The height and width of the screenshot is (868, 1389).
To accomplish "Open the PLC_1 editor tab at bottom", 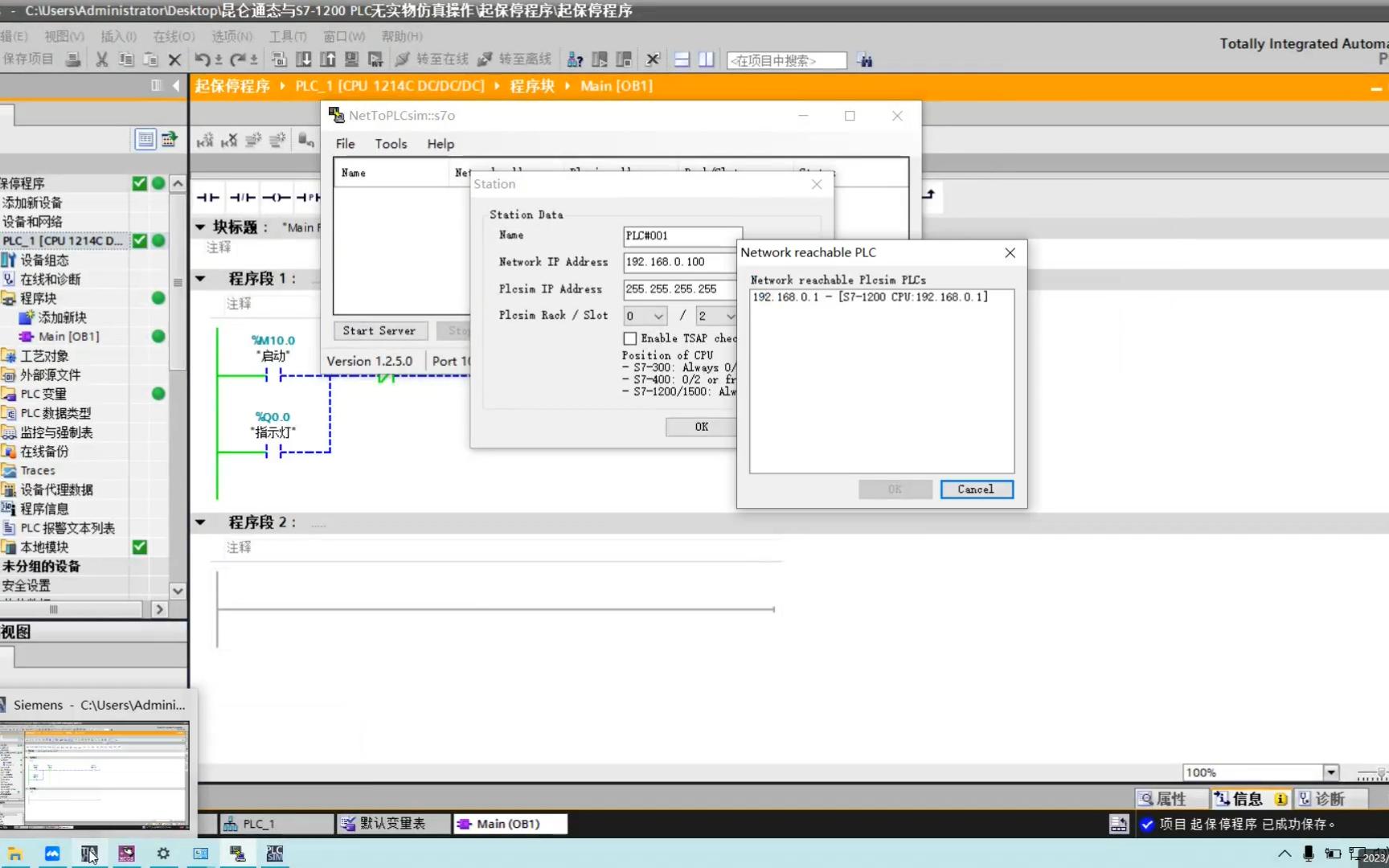I will point(276,824).
